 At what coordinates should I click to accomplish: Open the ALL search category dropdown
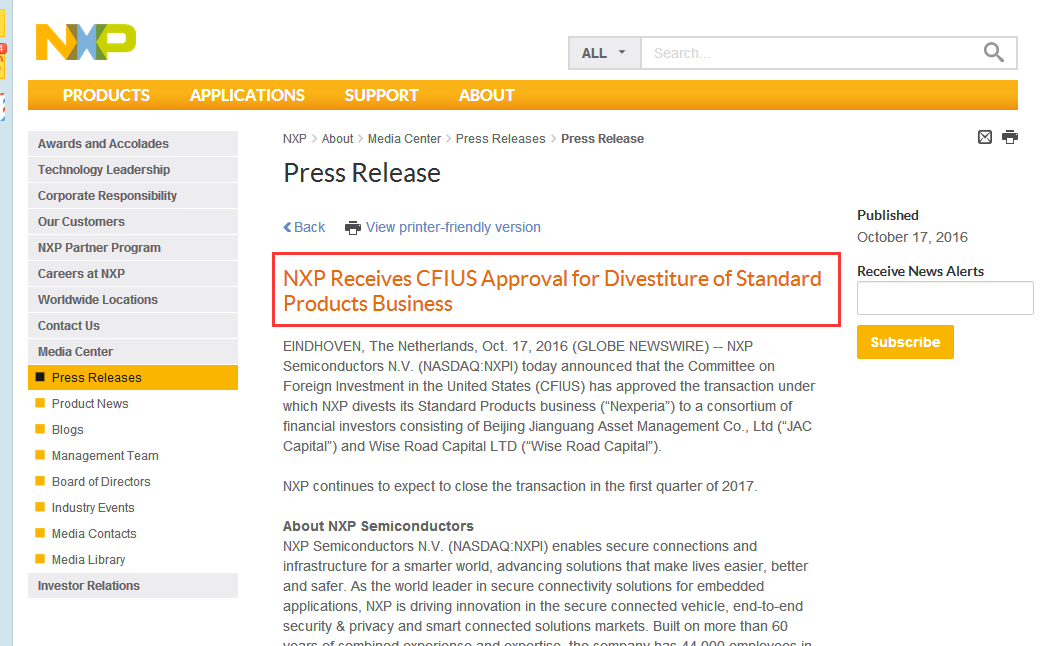pos(604,53)
